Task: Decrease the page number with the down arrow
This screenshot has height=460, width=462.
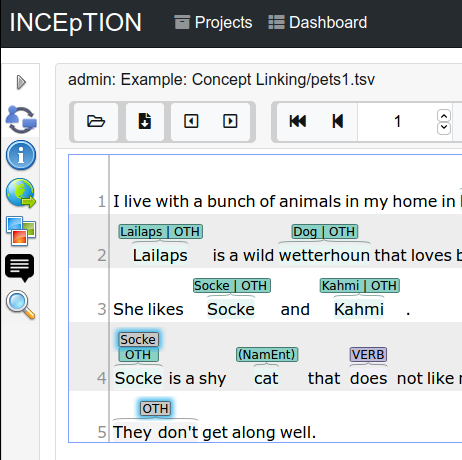Action: tap(444, 128)
